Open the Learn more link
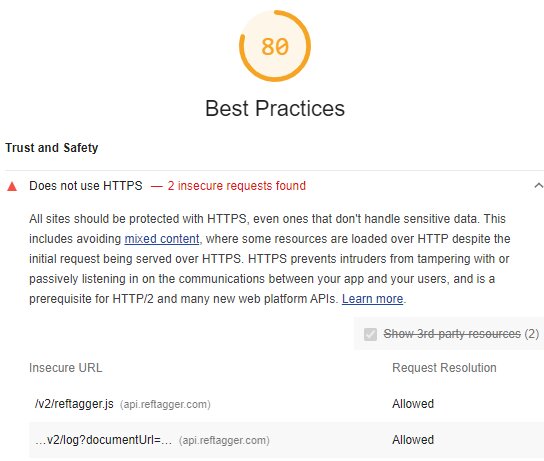 [372, 299]
